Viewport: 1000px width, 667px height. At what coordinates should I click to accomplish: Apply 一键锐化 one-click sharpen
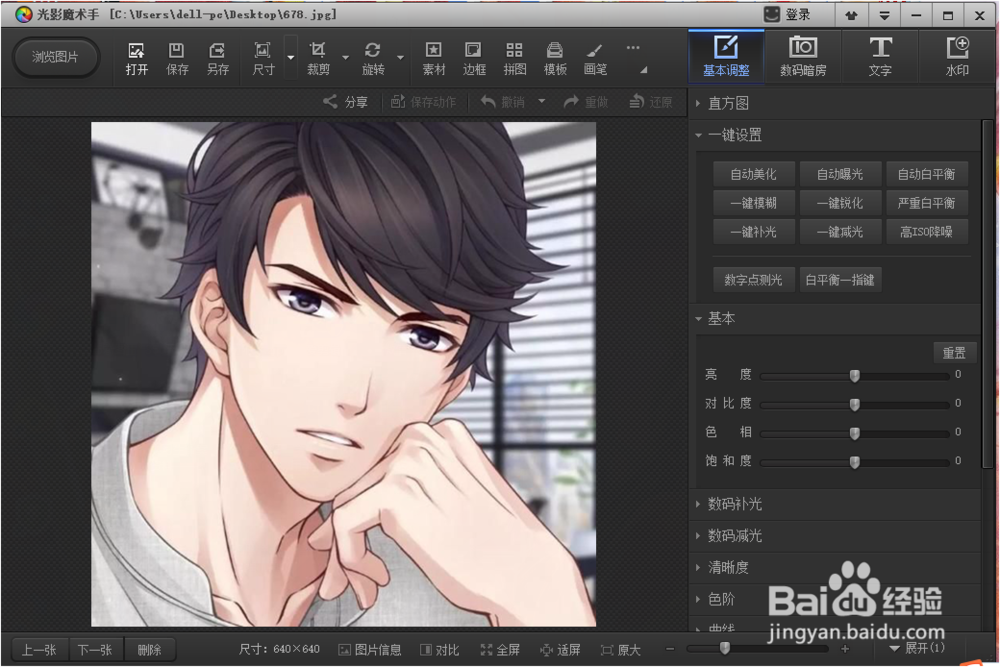841,203
